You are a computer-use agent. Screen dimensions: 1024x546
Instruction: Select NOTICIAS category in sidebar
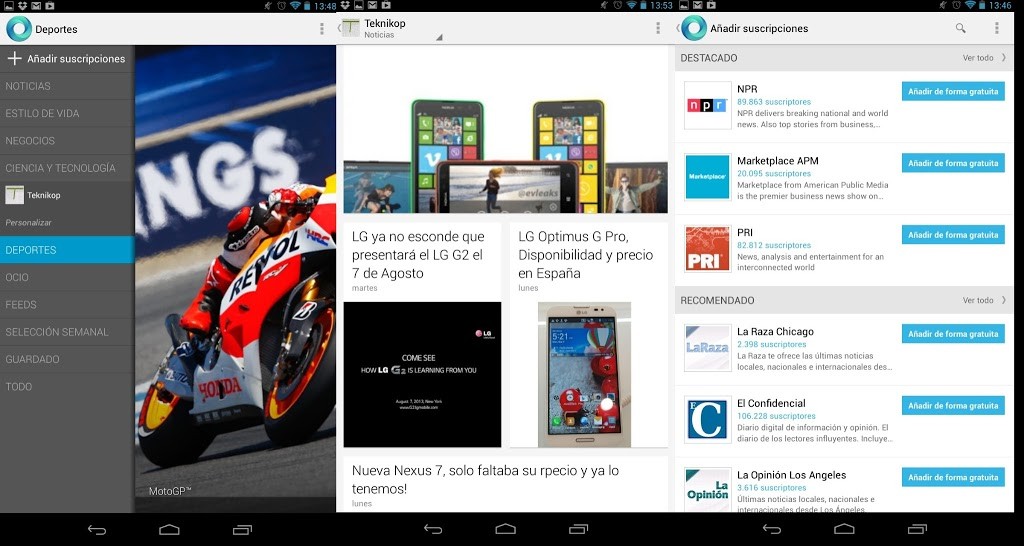tap(67, 86)
